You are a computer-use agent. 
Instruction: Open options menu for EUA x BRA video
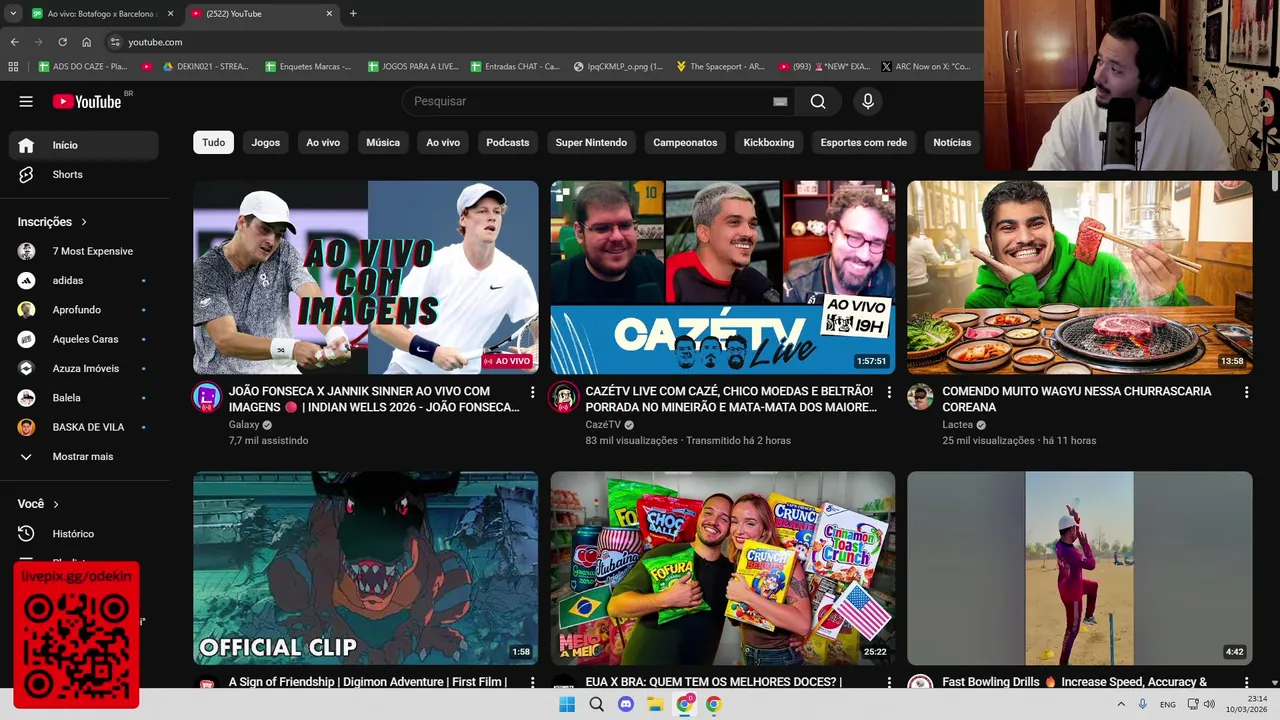[889, 682]
